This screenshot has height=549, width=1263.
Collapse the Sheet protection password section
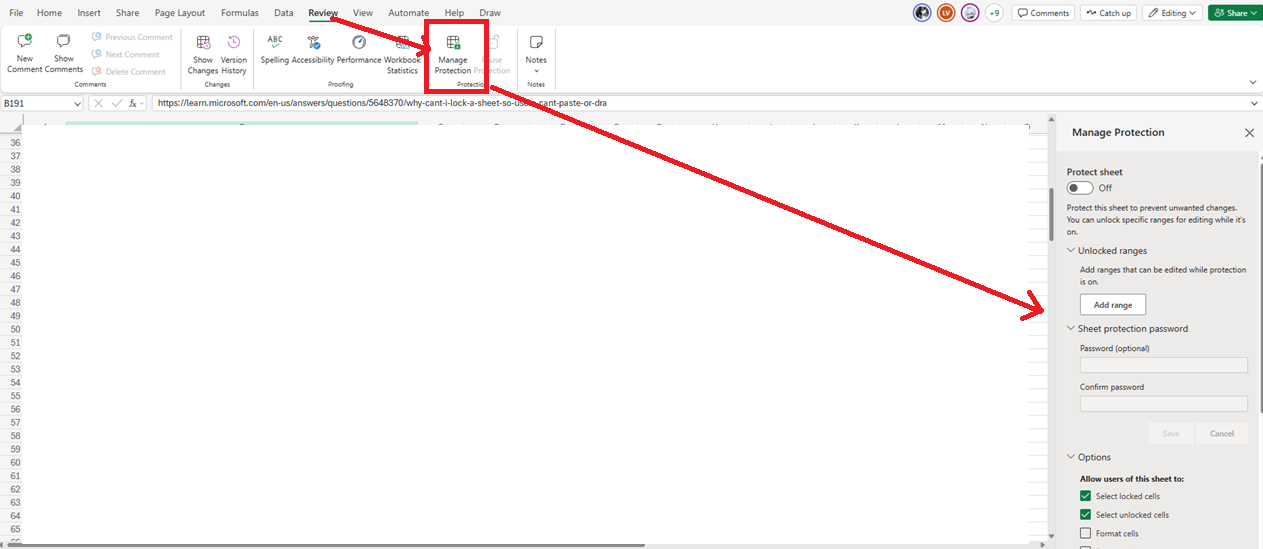(1072, 329)
